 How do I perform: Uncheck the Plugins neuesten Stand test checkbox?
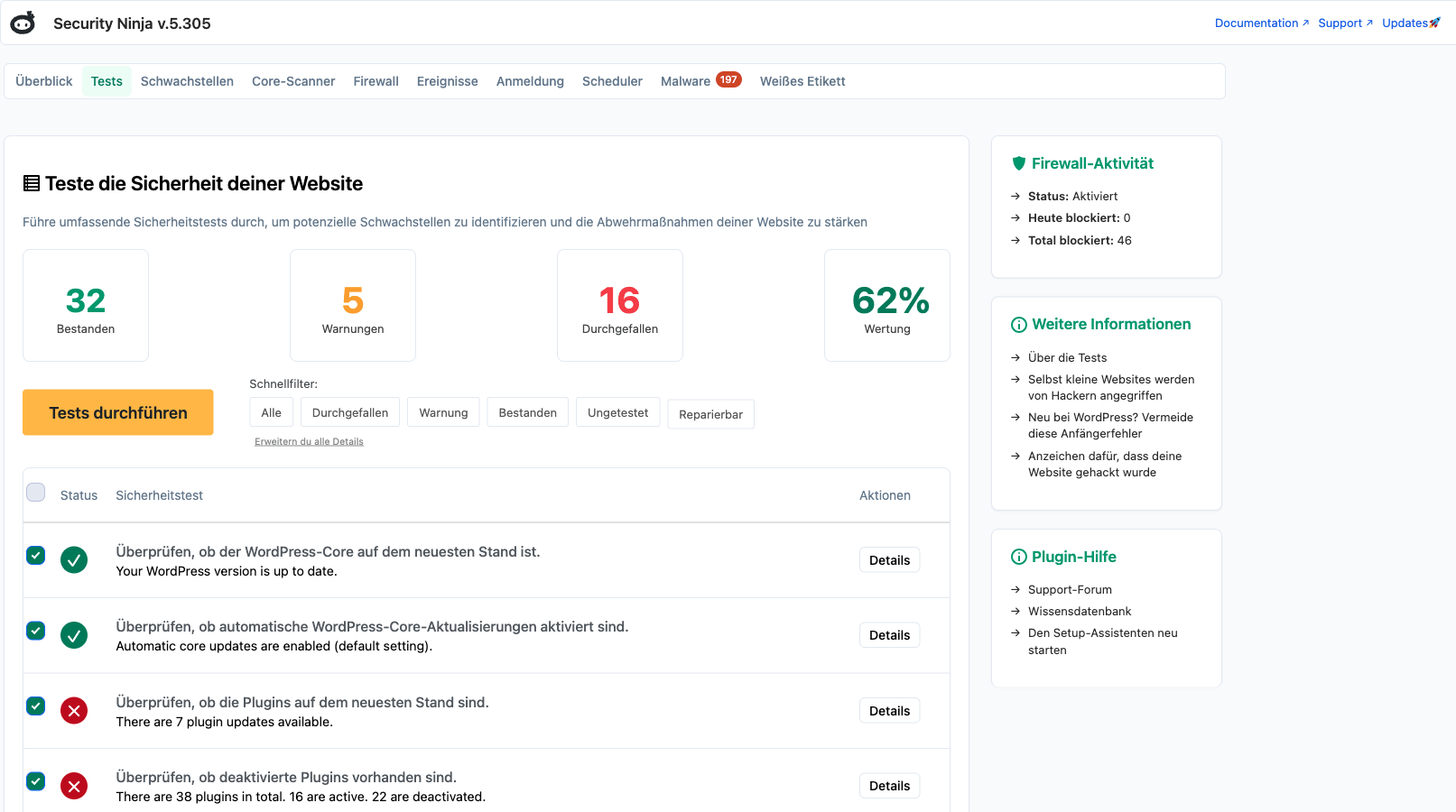36,706
